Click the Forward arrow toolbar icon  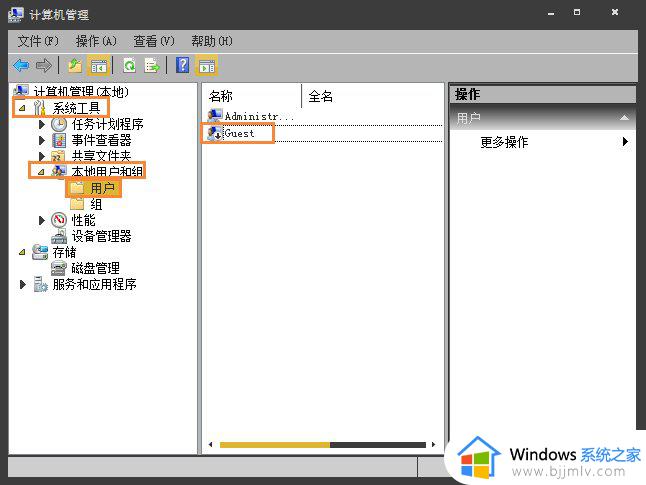[x=44, y=66]
